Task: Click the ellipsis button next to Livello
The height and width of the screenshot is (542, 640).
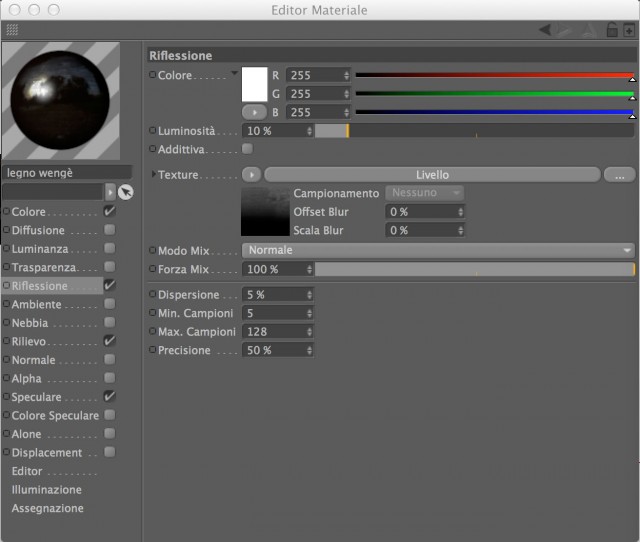Action: [x=619, y=175]
